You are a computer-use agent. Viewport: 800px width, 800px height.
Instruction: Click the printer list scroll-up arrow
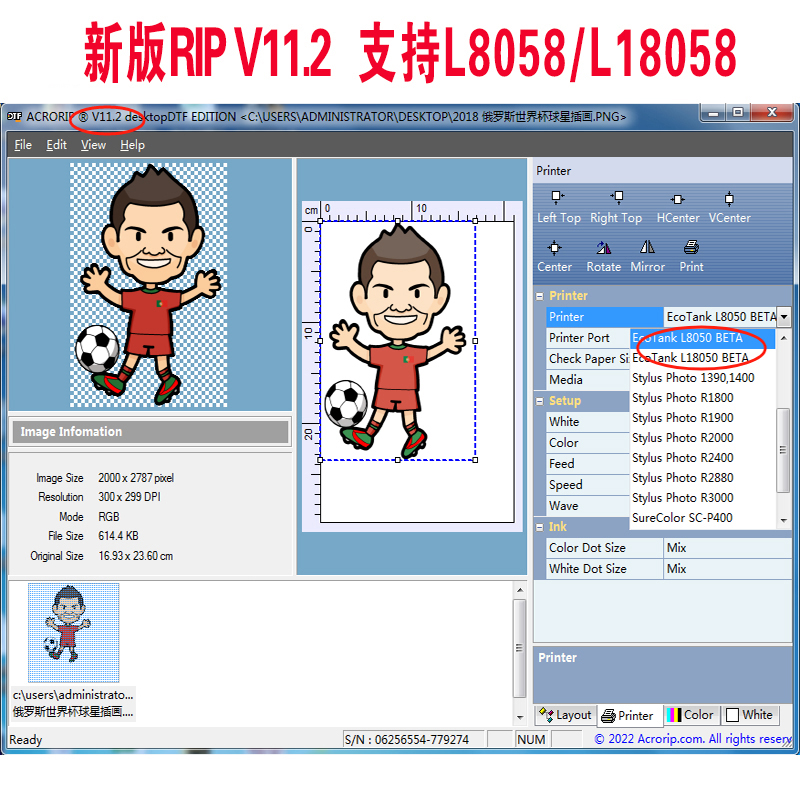pyautogui.click(x=784, y=338)
